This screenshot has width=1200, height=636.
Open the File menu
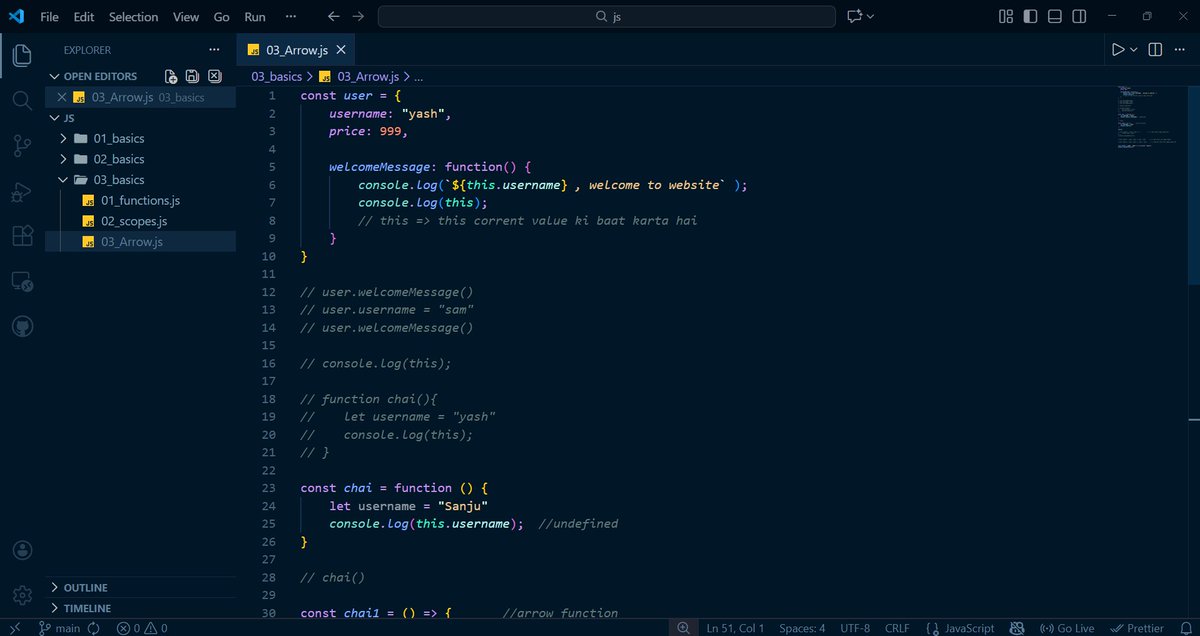49,17
